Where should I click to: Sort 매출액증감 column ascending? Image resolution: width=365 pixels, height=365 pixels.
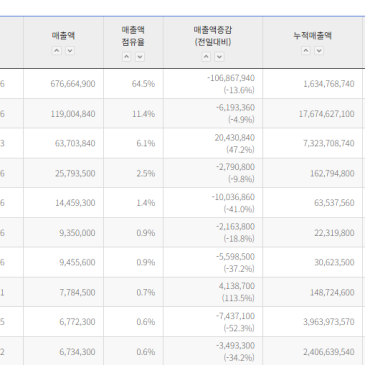(206, 57)
